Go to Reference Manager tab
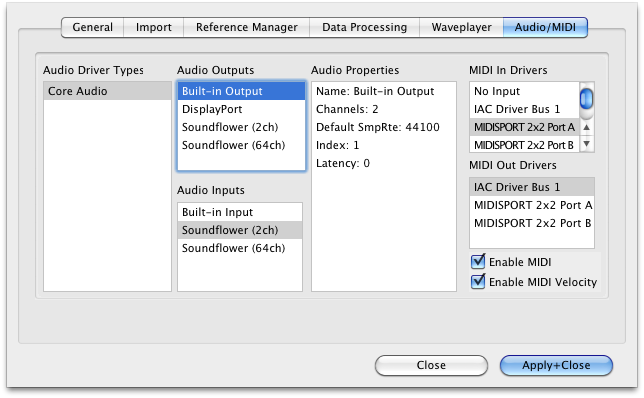 click(246, 28)
